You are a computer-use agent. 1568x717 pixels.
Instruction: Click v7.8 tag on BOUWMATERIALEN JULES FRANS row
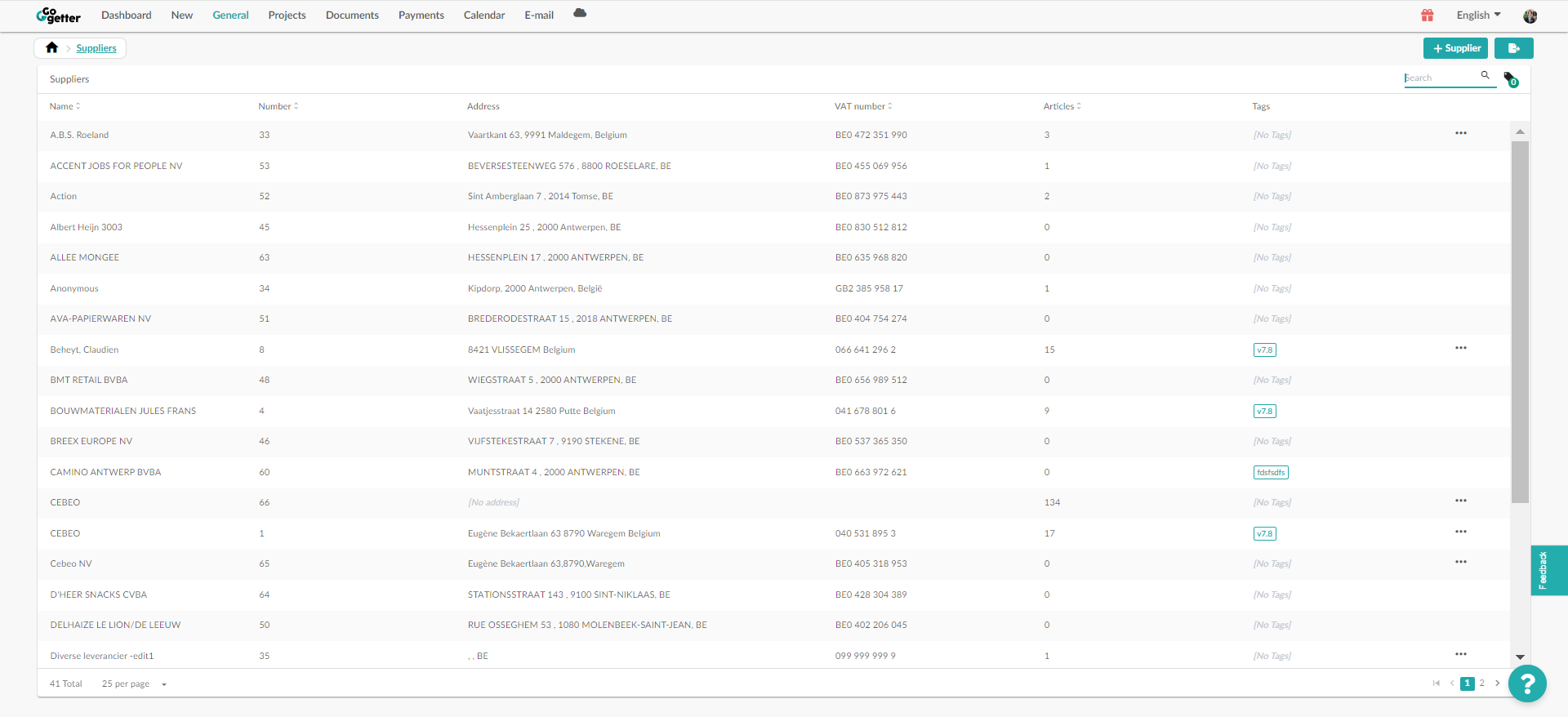pyautogui.click(x=1264, y=411)
